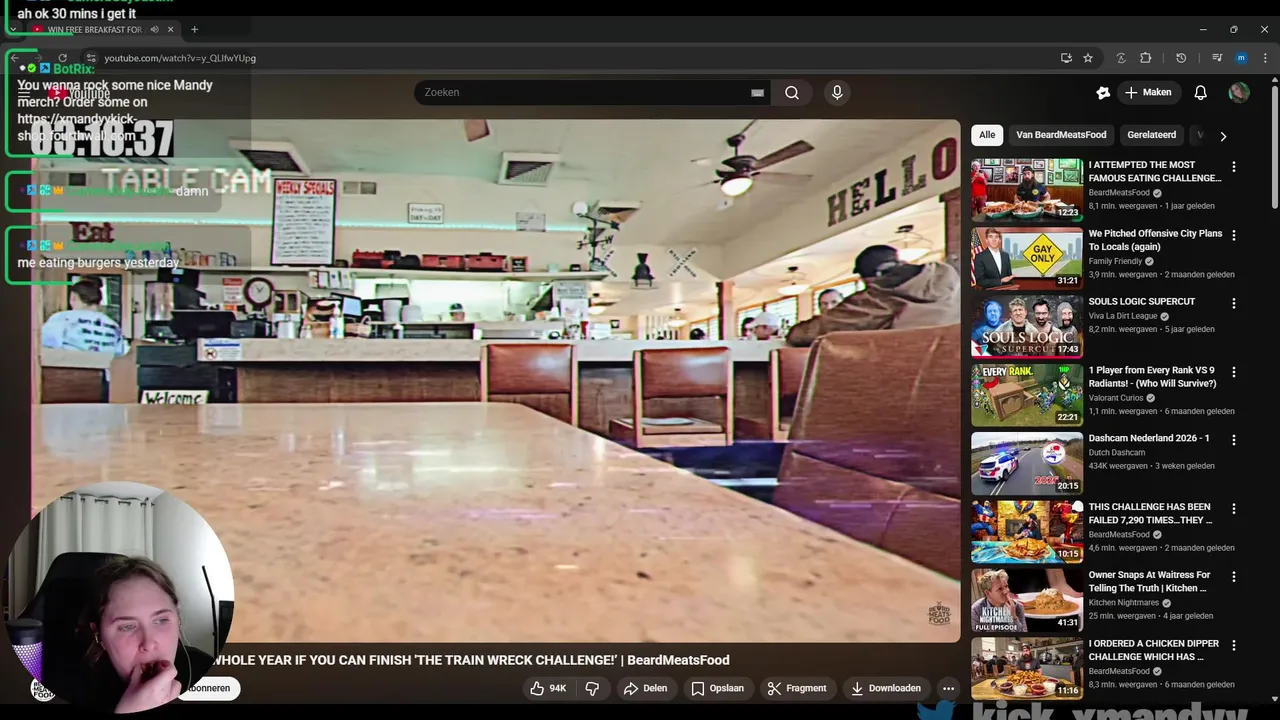
Task: Click the Maken create button
Action: click(x=1148, y=92)
